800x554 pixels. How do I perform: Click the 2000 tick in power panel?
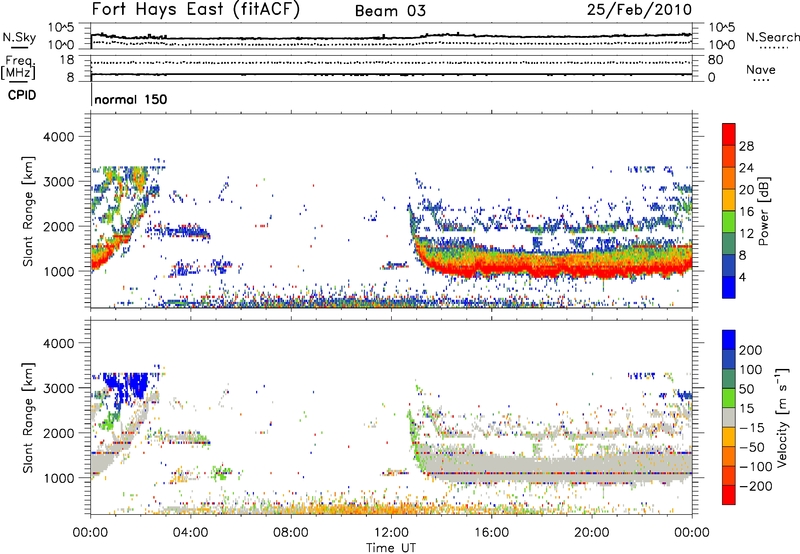pyautogui.click(x=58, y=226)
